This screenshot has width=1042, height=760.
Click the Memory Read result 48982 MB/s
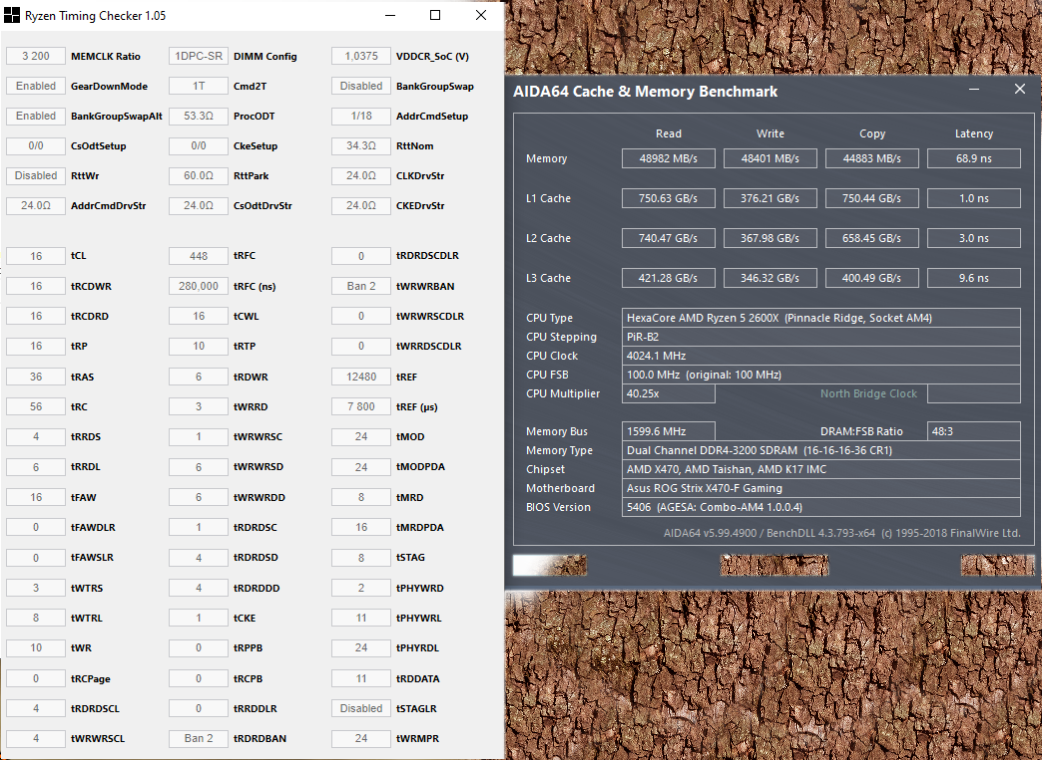[669, 158]
